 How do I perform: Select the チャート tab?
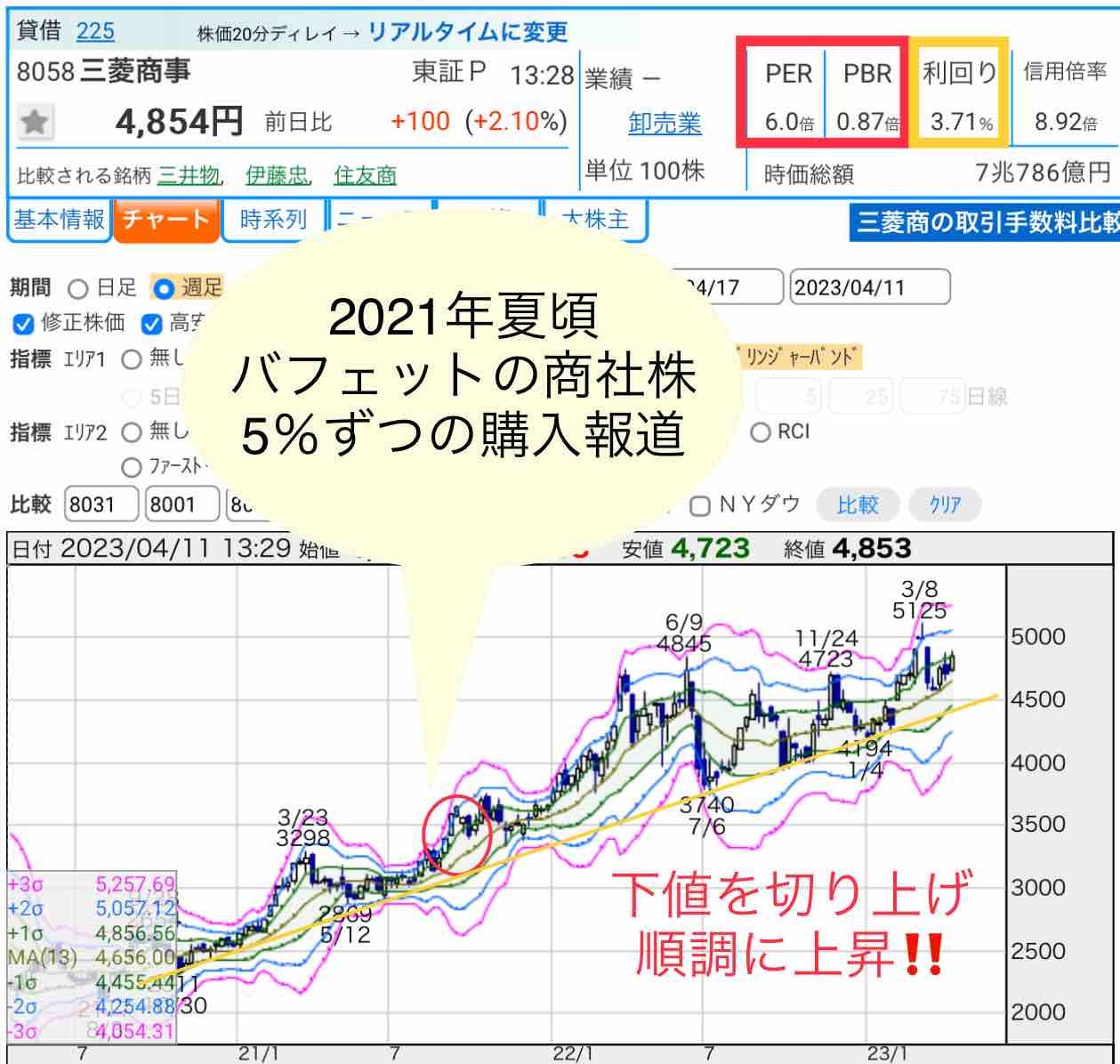point(165,220)
